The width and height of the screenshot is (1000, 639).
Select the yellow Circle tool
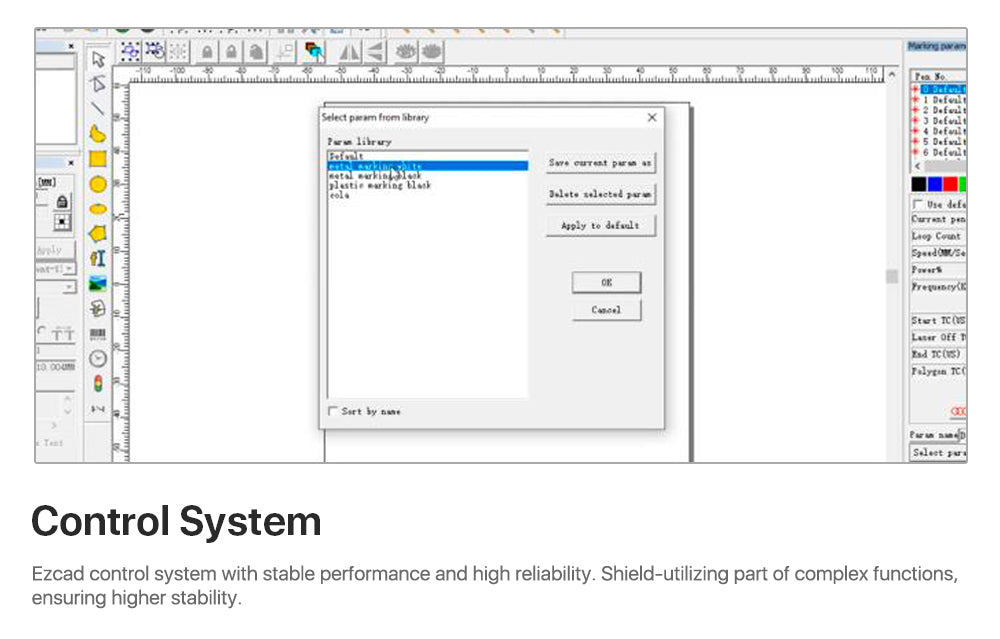98,184
